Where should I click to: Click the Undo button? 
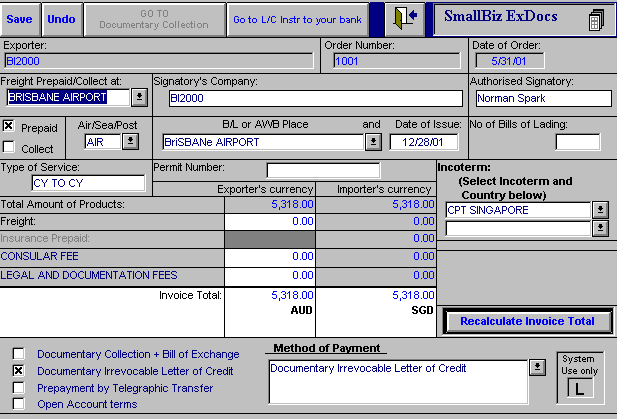pos(61,19)
